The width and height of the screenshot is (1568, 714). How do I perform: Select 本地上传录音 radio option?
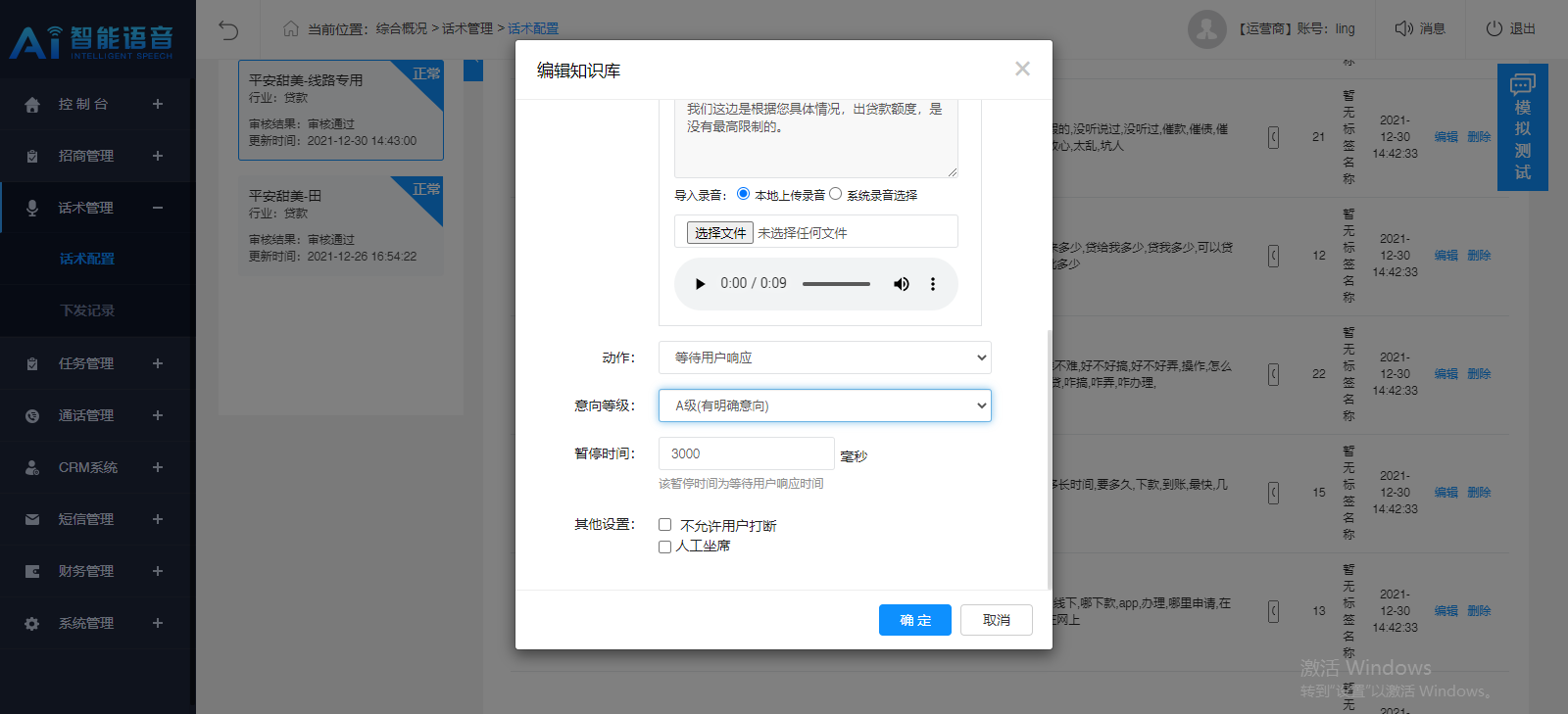click(x=743, y=194)
